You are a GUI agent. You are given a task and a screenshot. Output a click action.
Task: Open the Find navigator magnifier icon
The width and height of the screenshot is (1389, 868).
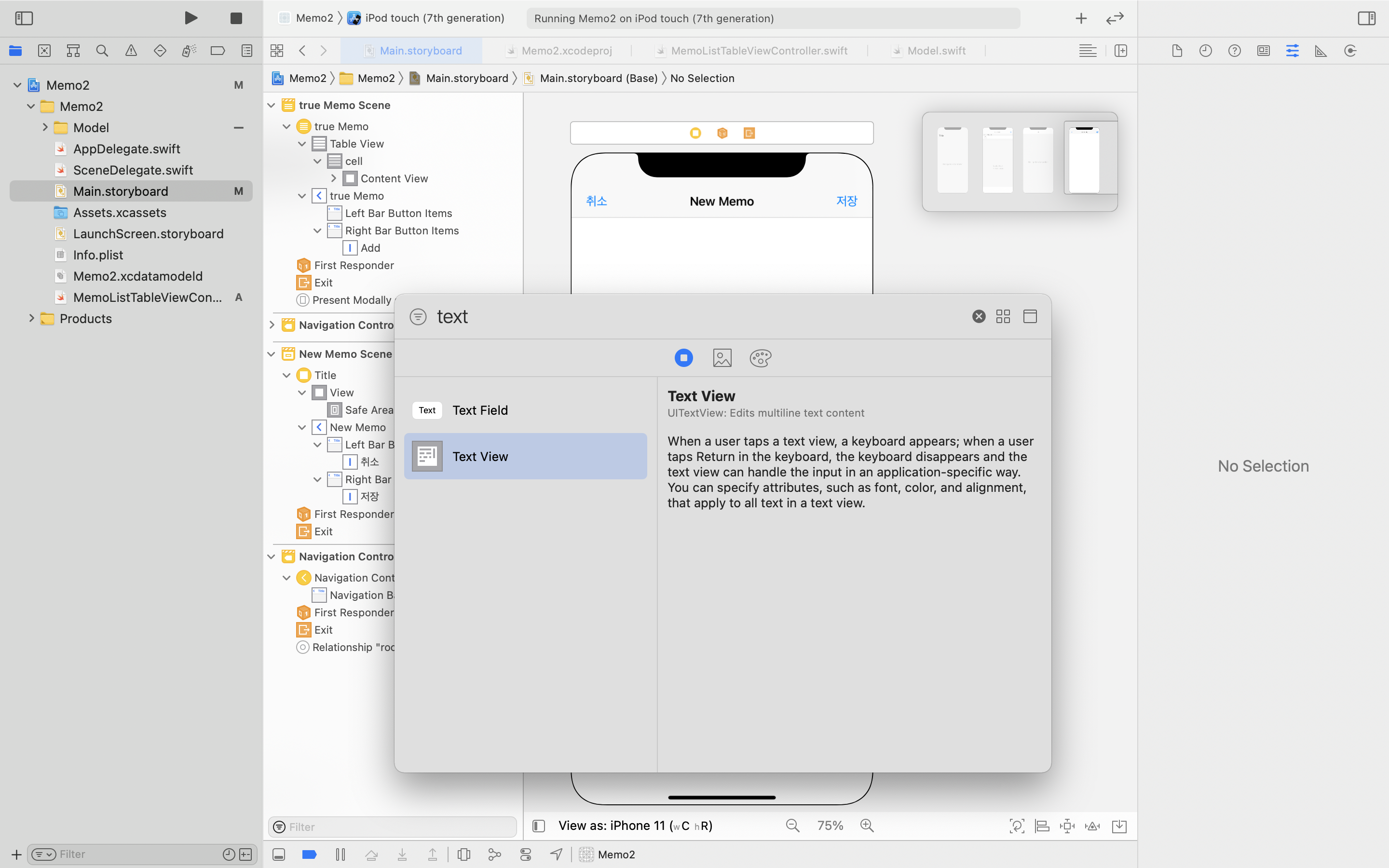coord(102,51)
